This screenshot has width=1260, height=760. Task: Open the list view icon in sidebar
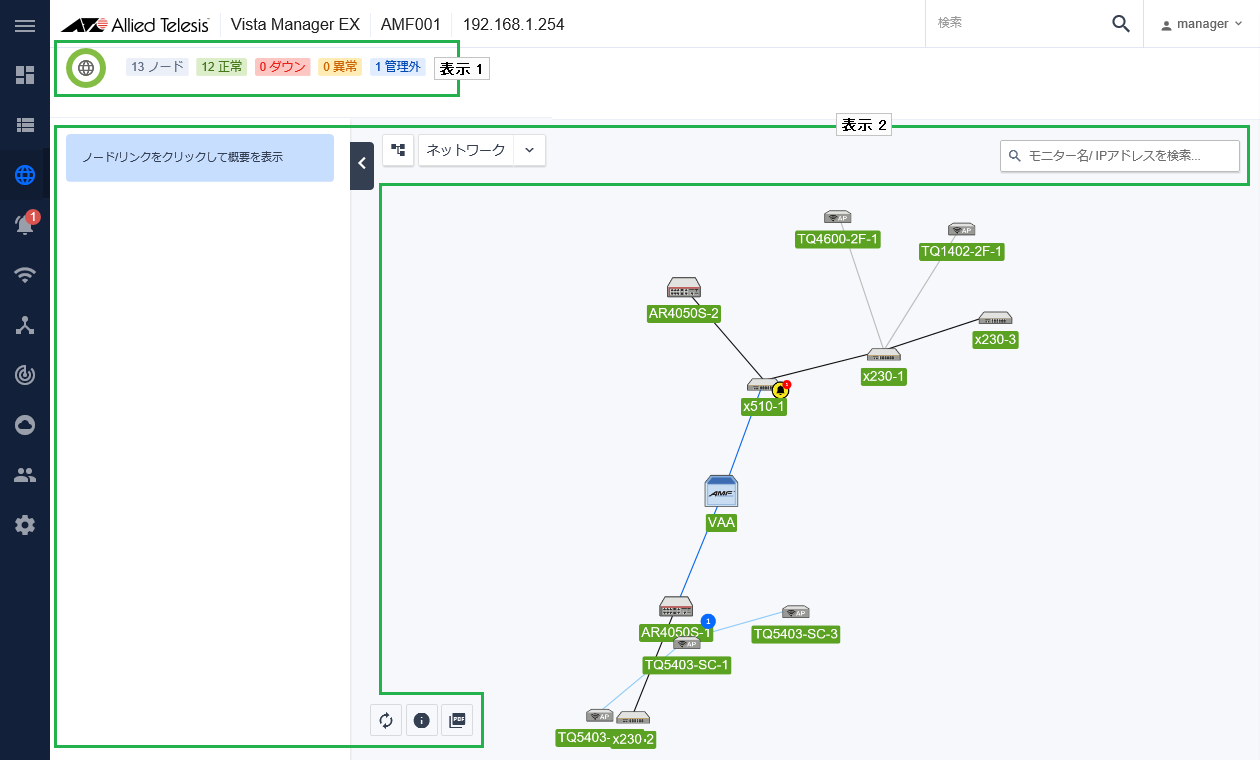point(25,125)
